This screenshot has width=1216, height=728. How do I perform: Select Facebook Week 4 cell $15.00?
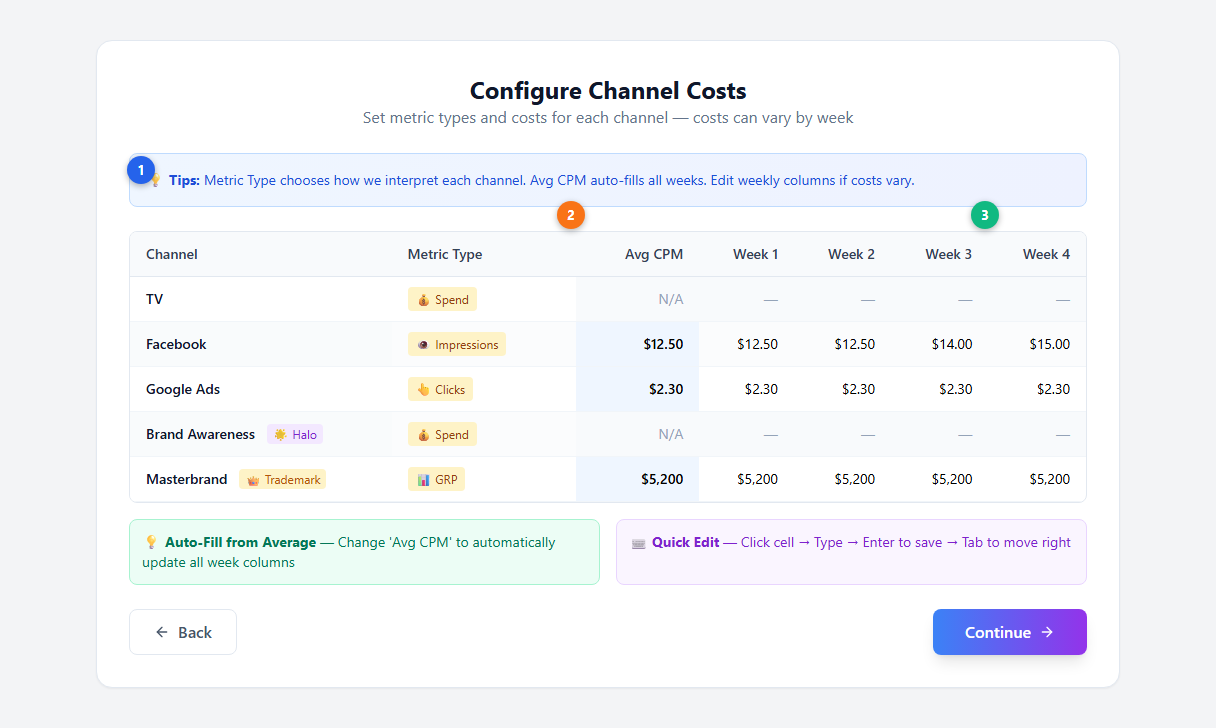pos(1037,344)
